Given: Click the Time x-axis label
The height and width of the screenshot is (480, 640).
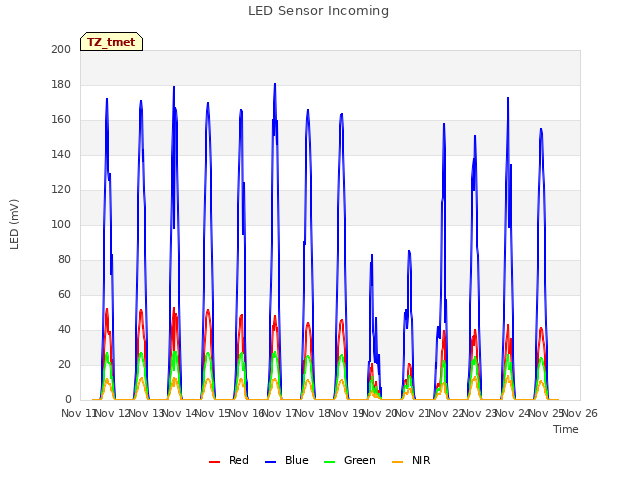Looking at the screenshot, I should 566,429.
